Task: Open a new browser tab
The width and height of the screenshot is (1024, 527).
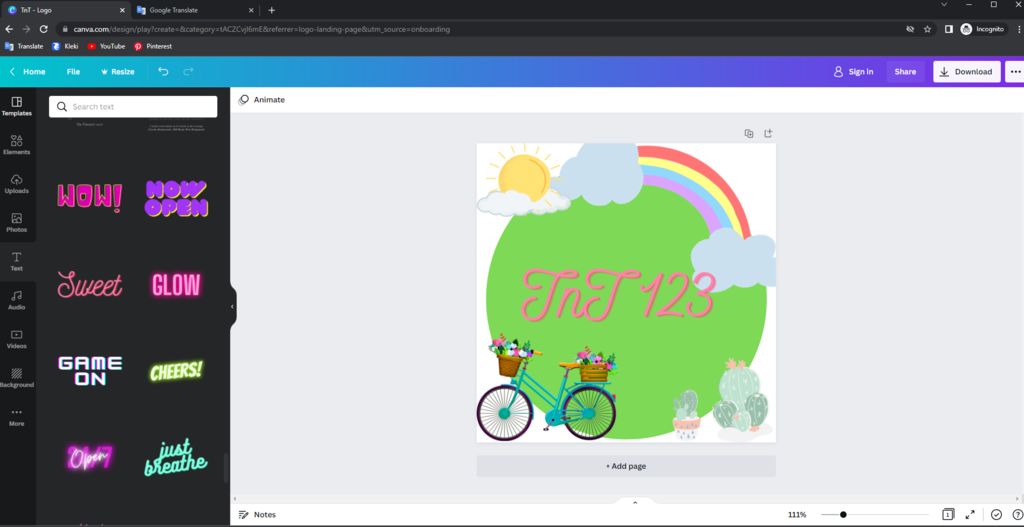Action: (272, 10)
